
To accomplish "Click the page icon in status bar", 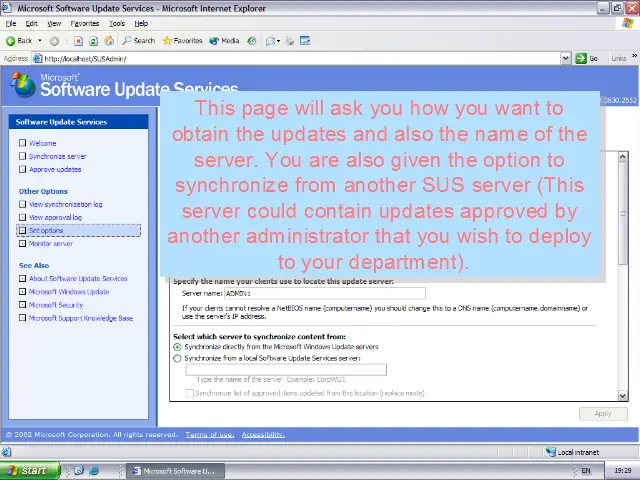I will [x=6, y=452].
